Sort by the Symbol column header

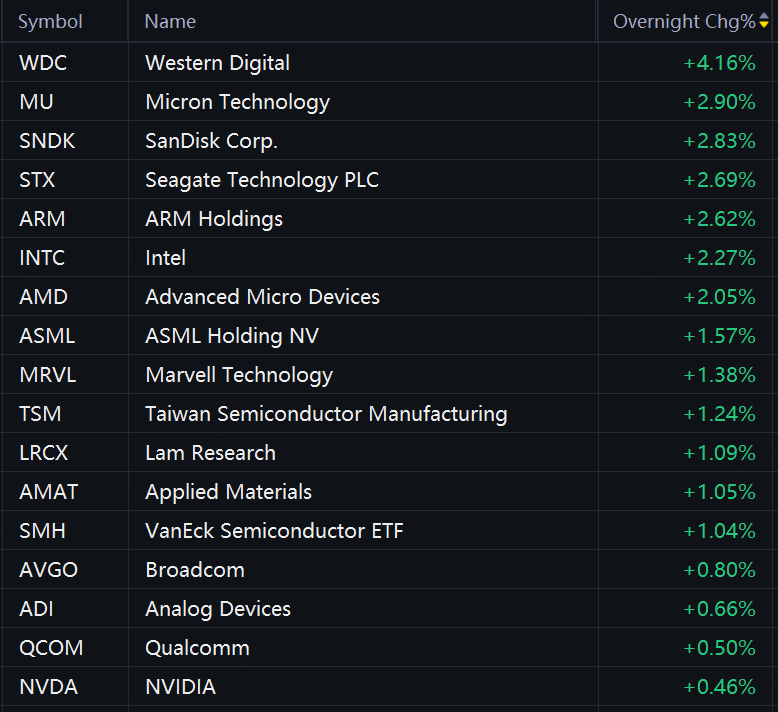[50, 22]
